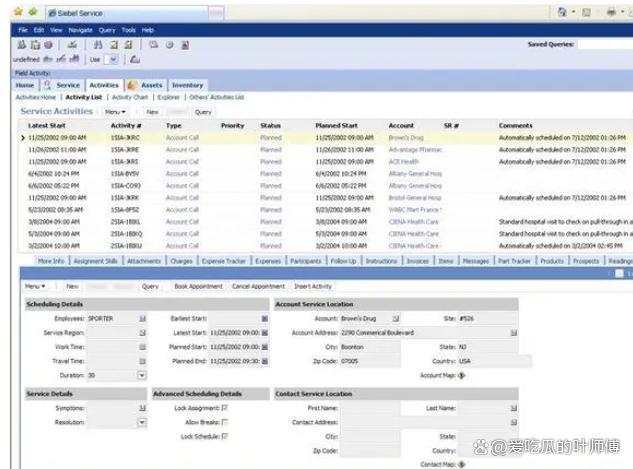The height and width of the screenshot is (469, 633).
Task: Open the Latest Start calendar icon
Action: pos(264,333)
